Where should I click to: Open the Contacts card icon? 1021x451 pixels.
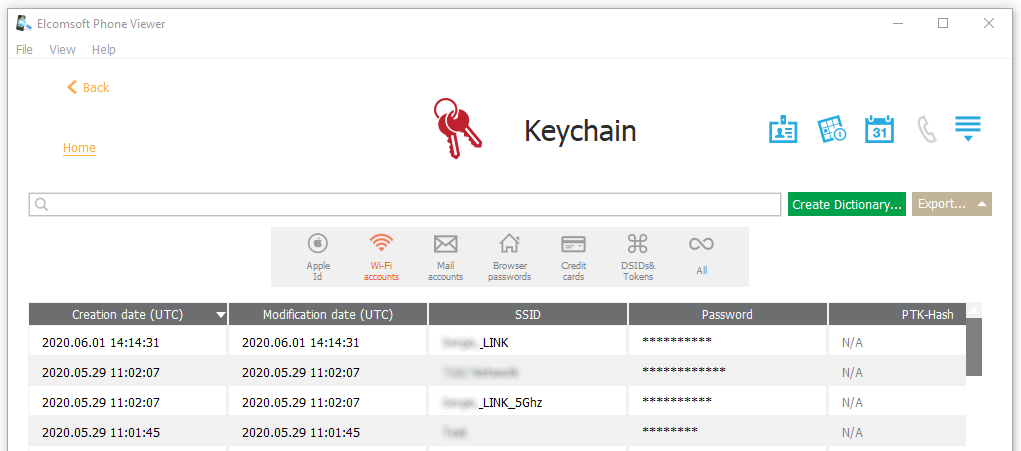783,130
